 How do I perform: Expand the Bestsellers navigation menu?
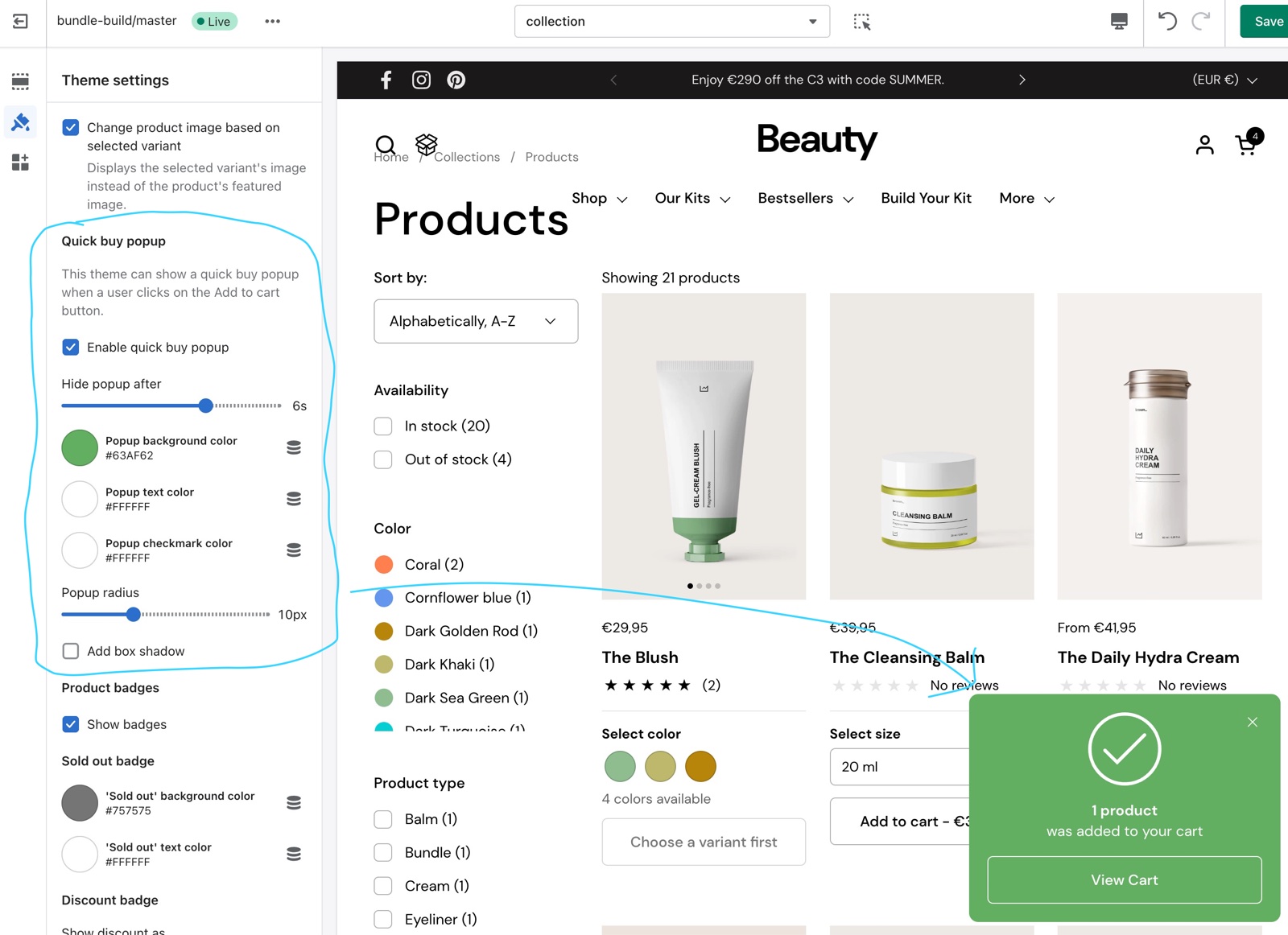(x=805, y=198)
